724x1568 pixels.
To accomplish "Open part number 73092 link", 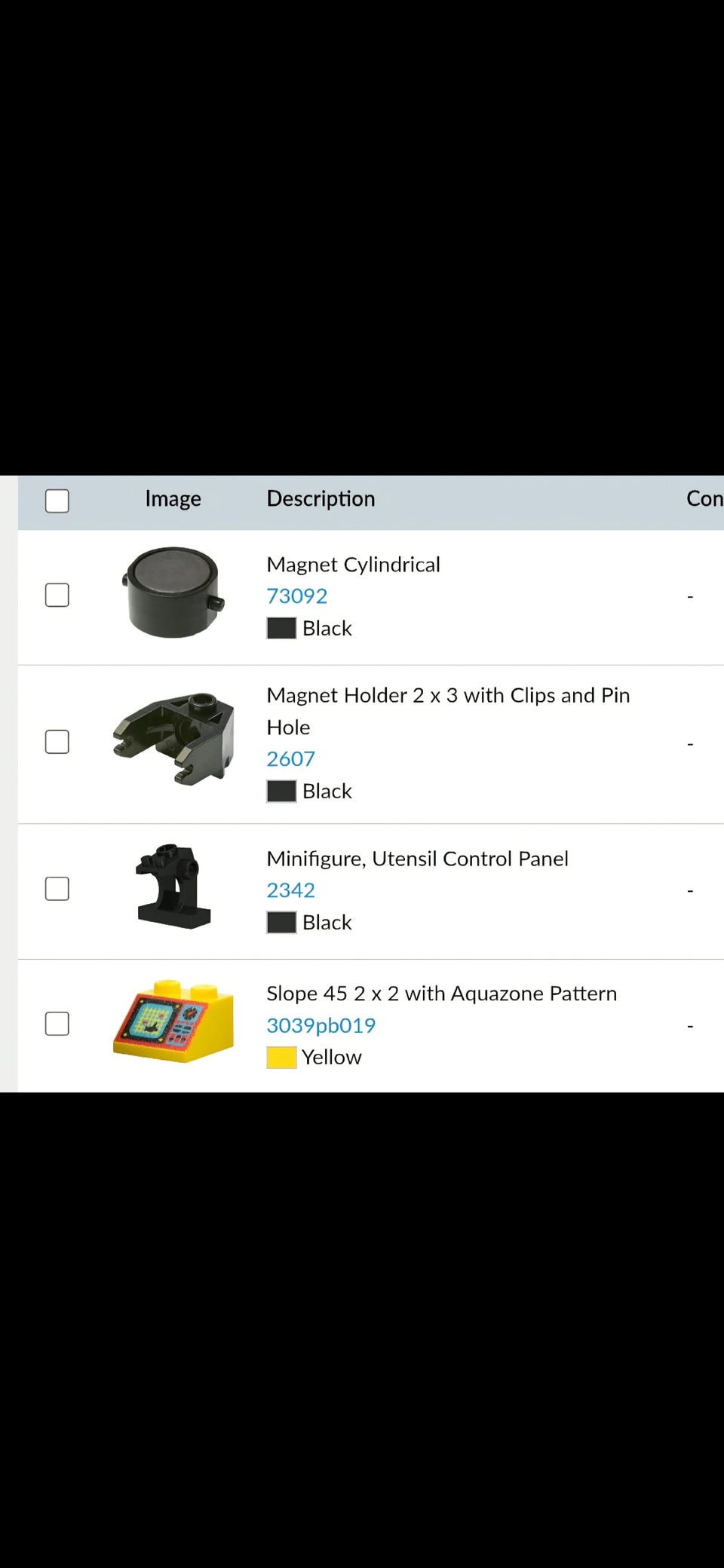I will pos(296,596).
